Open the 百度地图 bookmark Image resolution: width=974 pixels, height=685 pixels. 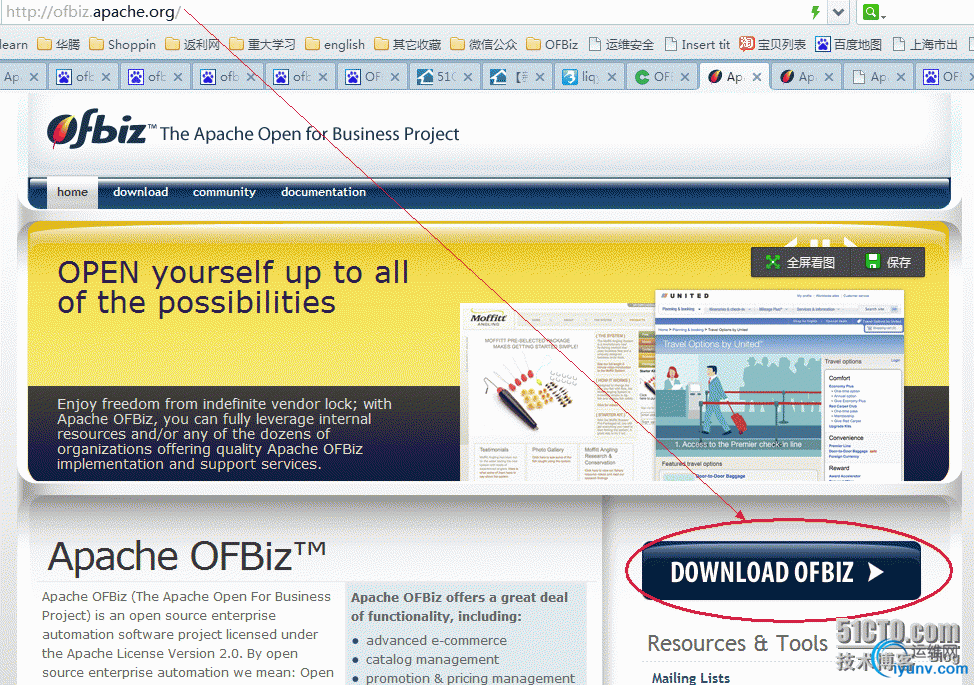pos(849,44)
